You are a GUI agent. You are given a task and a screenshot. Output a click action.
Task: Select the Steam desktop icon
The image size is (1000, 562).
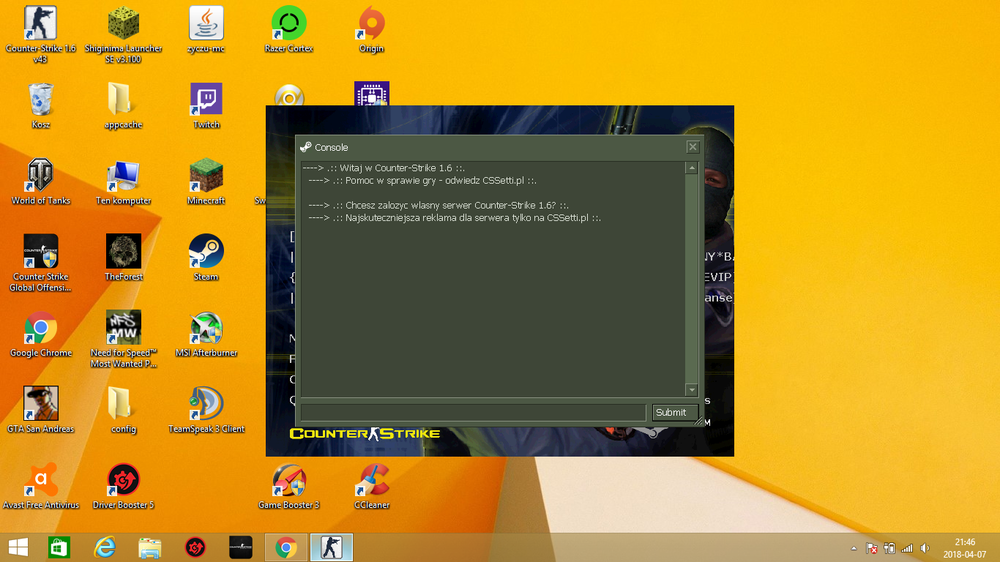point(206,258)
